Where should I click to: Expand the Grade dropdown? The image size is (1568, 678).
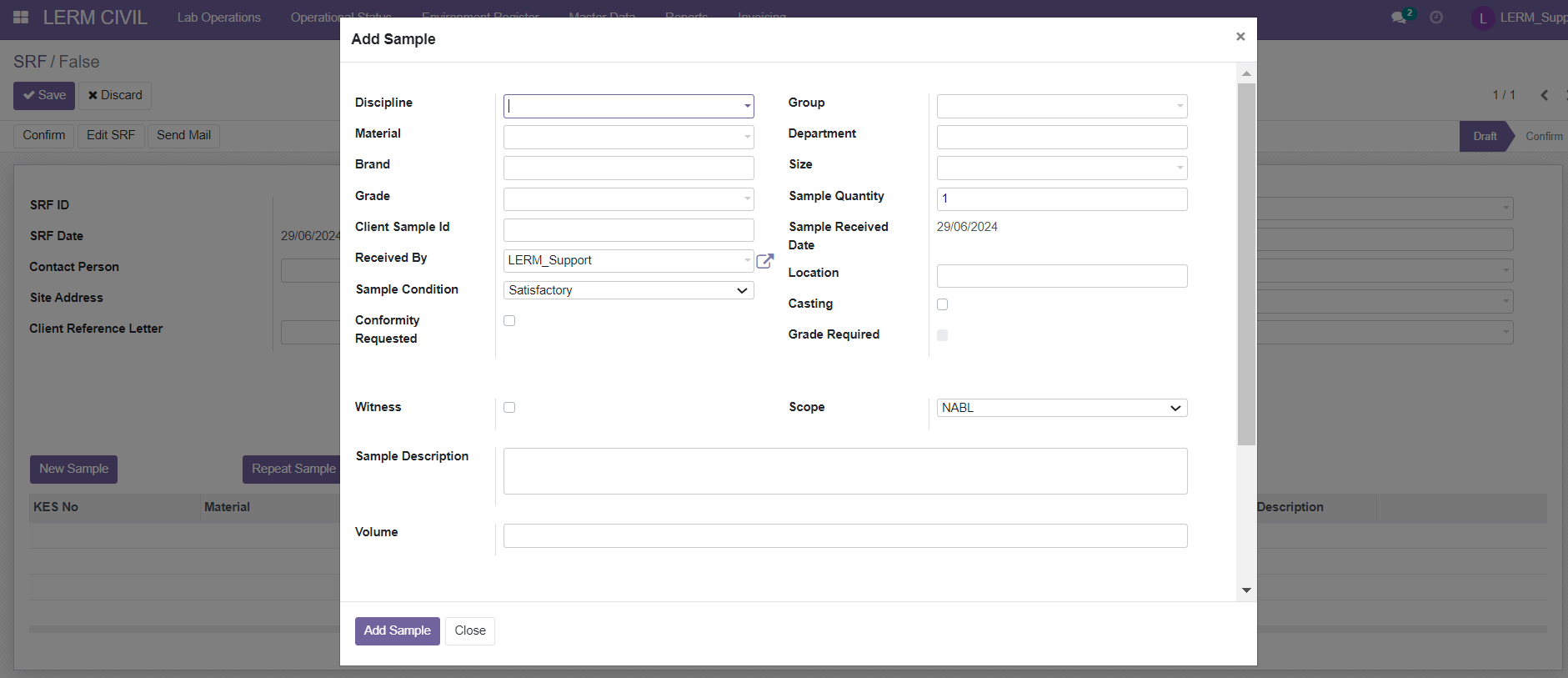point(747,198)
